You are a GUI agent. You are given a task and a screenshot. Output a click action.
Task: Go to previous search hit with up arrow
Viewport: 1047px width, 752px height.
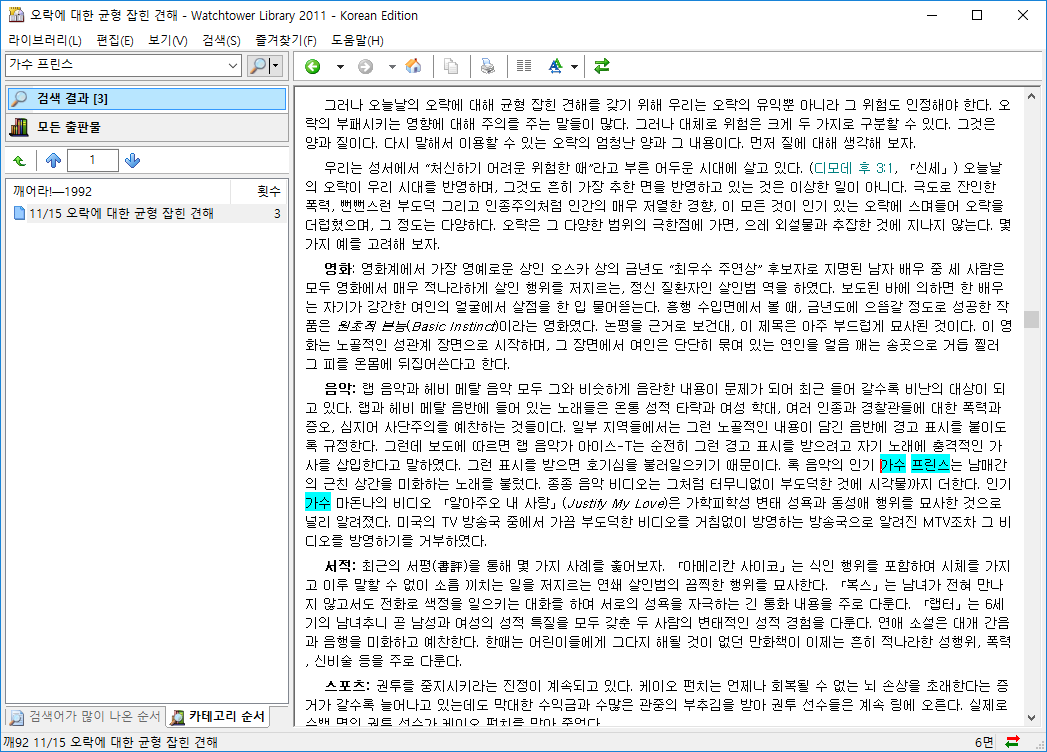click(53, 161)
